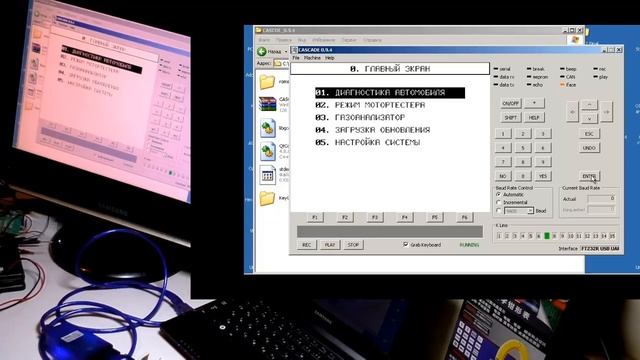Select '05. НАСТРОЙКА СИСТЕМЫ' menu line
This screenshot has width=640, height=360.
368,142
